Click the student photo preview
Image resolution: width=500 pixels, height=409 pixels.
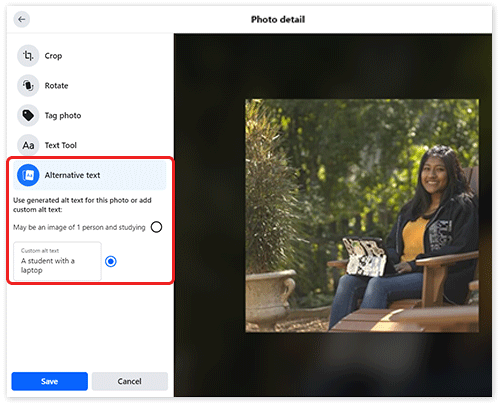click(x=362, y=216)
